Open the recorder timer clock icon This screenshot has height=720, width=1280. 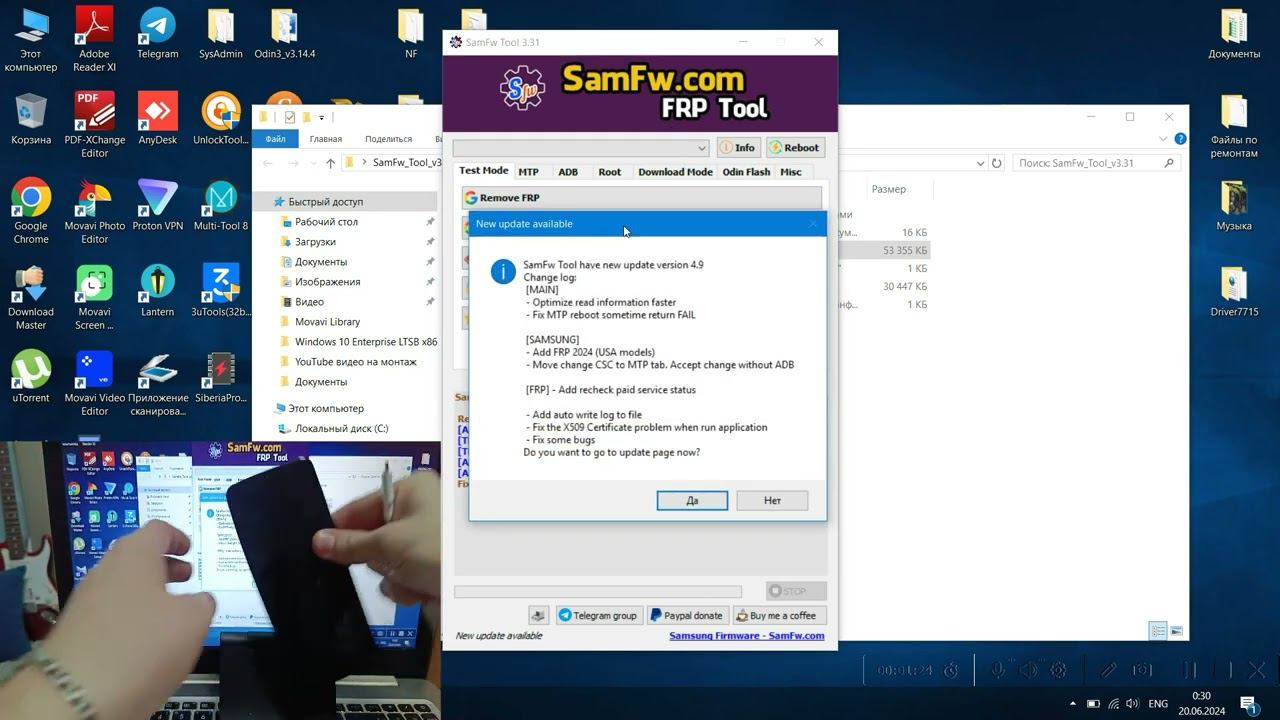pyautogui.click(x=951, y=670)
